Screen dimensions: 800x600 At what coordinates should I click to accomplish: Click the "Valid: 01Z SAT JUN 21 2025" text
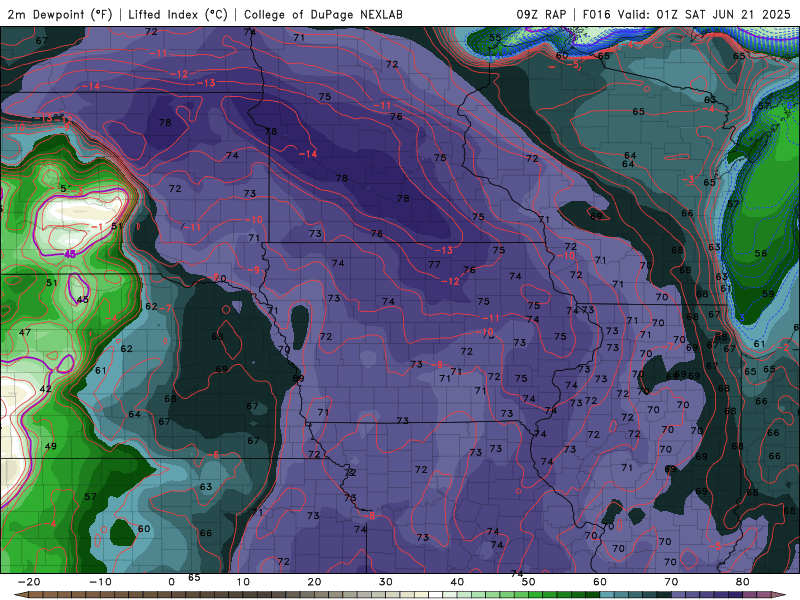pyautogui.click(x=704, y=14)
